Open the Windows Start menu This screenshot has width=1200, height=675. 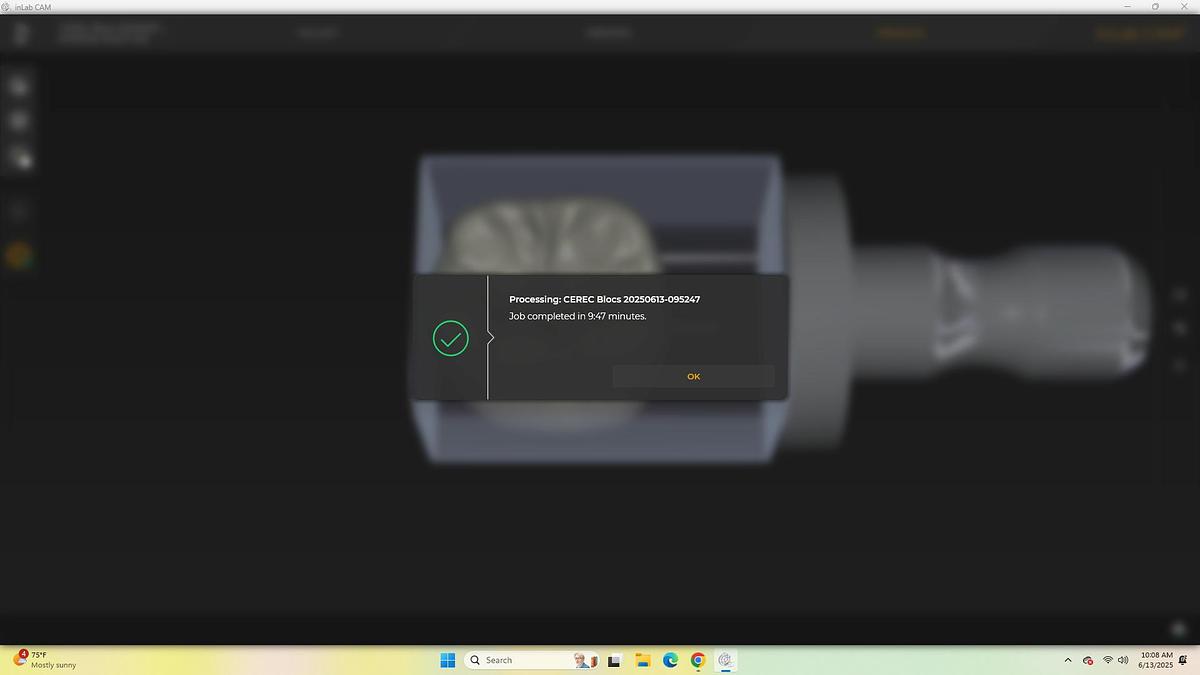pyautogui.click(x=448, y=660)
